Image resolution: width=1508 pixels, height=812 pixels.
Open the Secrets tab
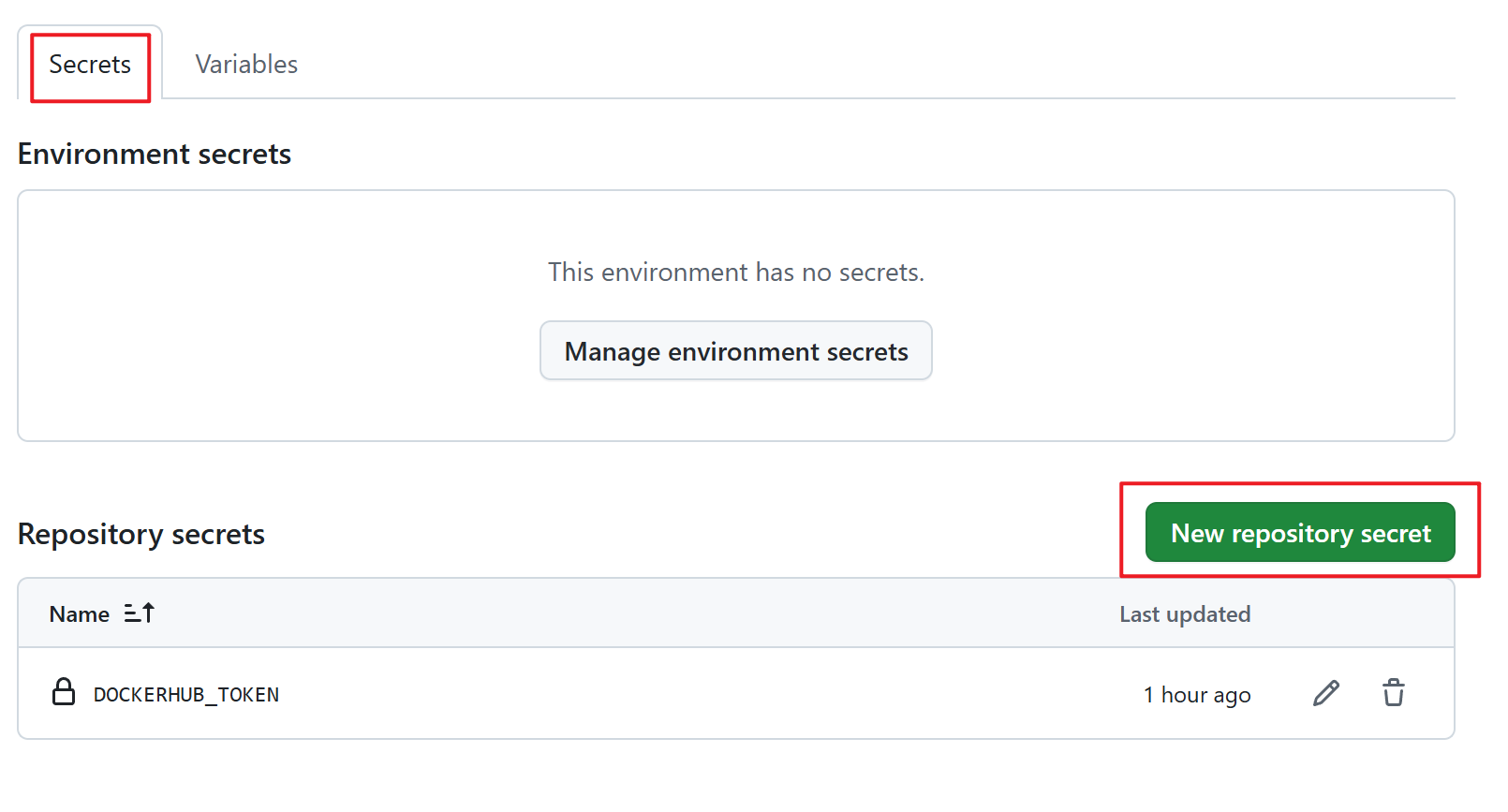pyautogui.click(x=90, y=64)
